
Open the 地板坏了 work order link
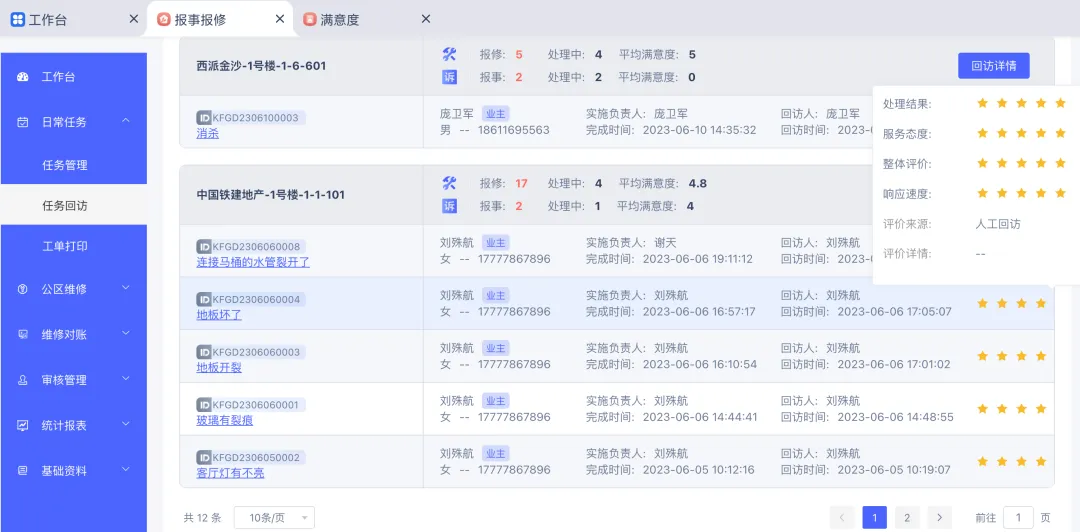pos(219,315)
